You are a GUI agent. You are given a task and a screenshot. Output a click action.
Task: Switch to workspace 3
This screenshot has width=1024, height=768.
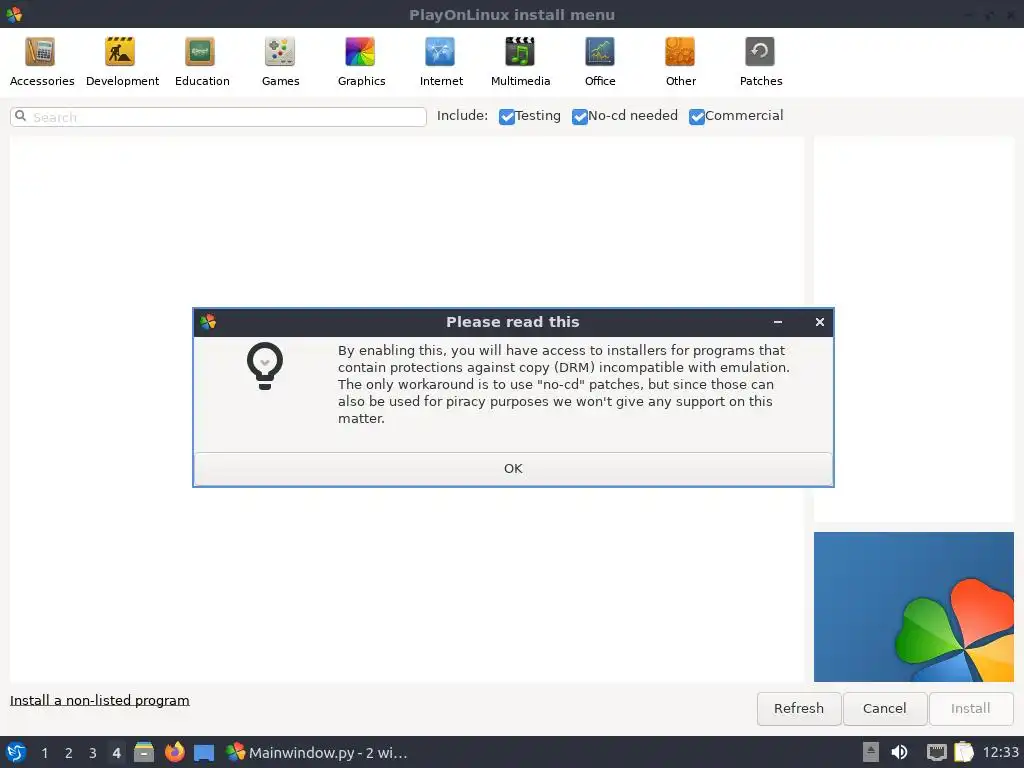pos(93,753)
